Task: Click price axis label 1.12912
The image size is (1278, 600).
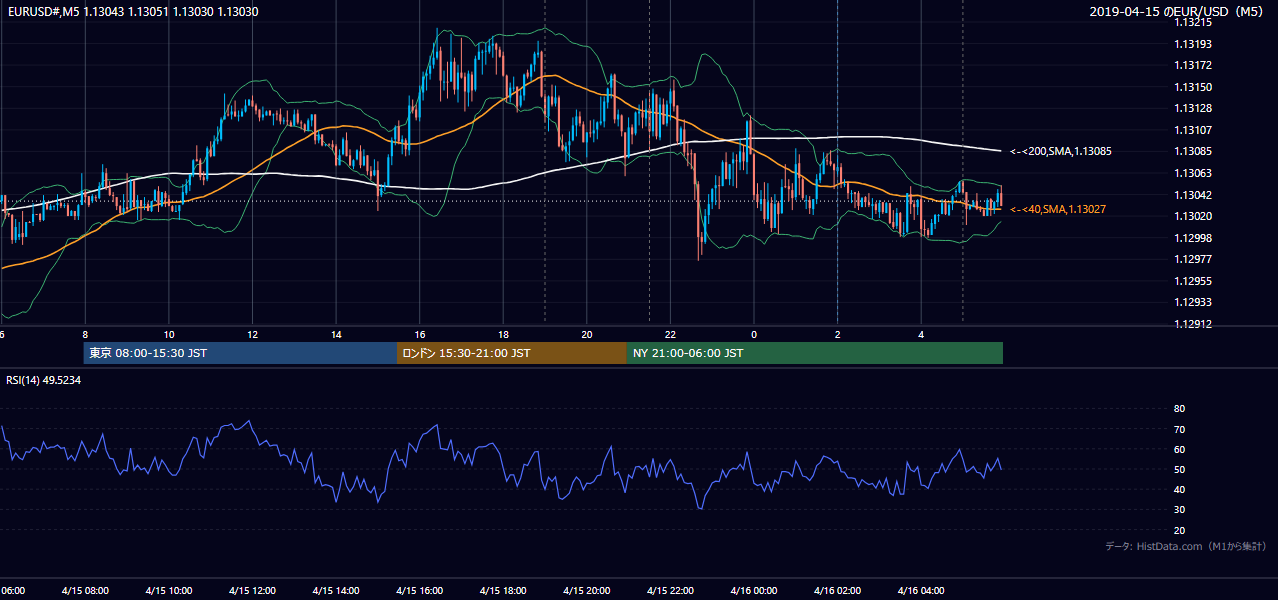Action: pos(1193,324)
